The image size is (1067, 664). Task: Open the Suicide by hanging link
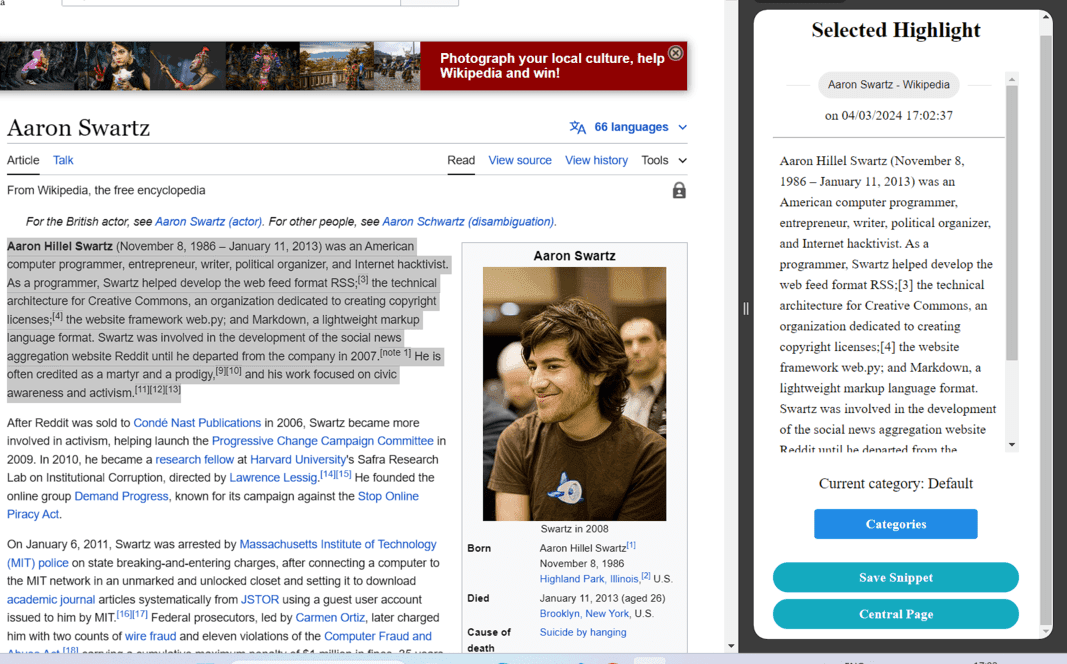click(582, 633)
